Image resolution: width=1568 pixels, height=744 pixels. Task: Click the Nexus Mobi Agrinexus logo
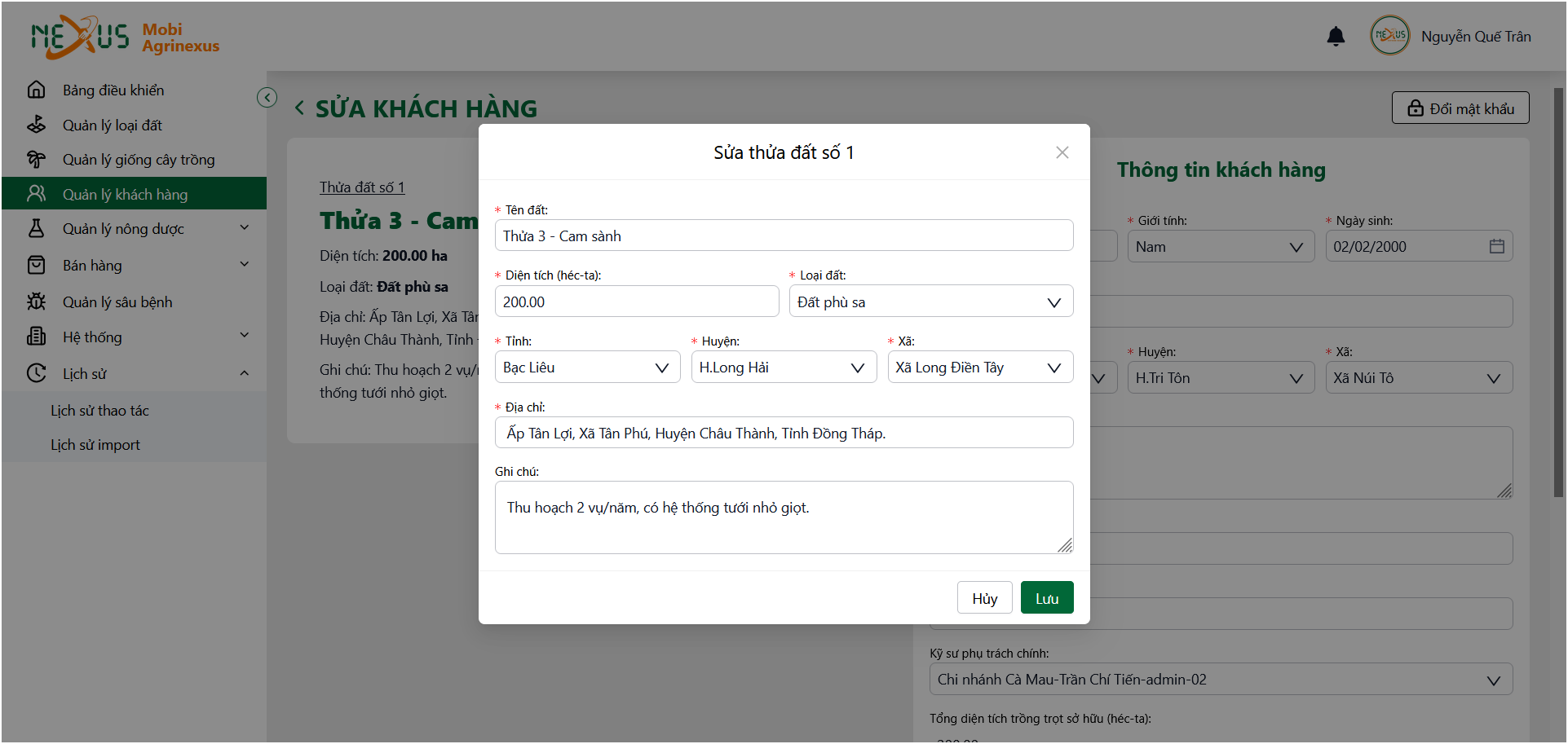pos(125,37)
